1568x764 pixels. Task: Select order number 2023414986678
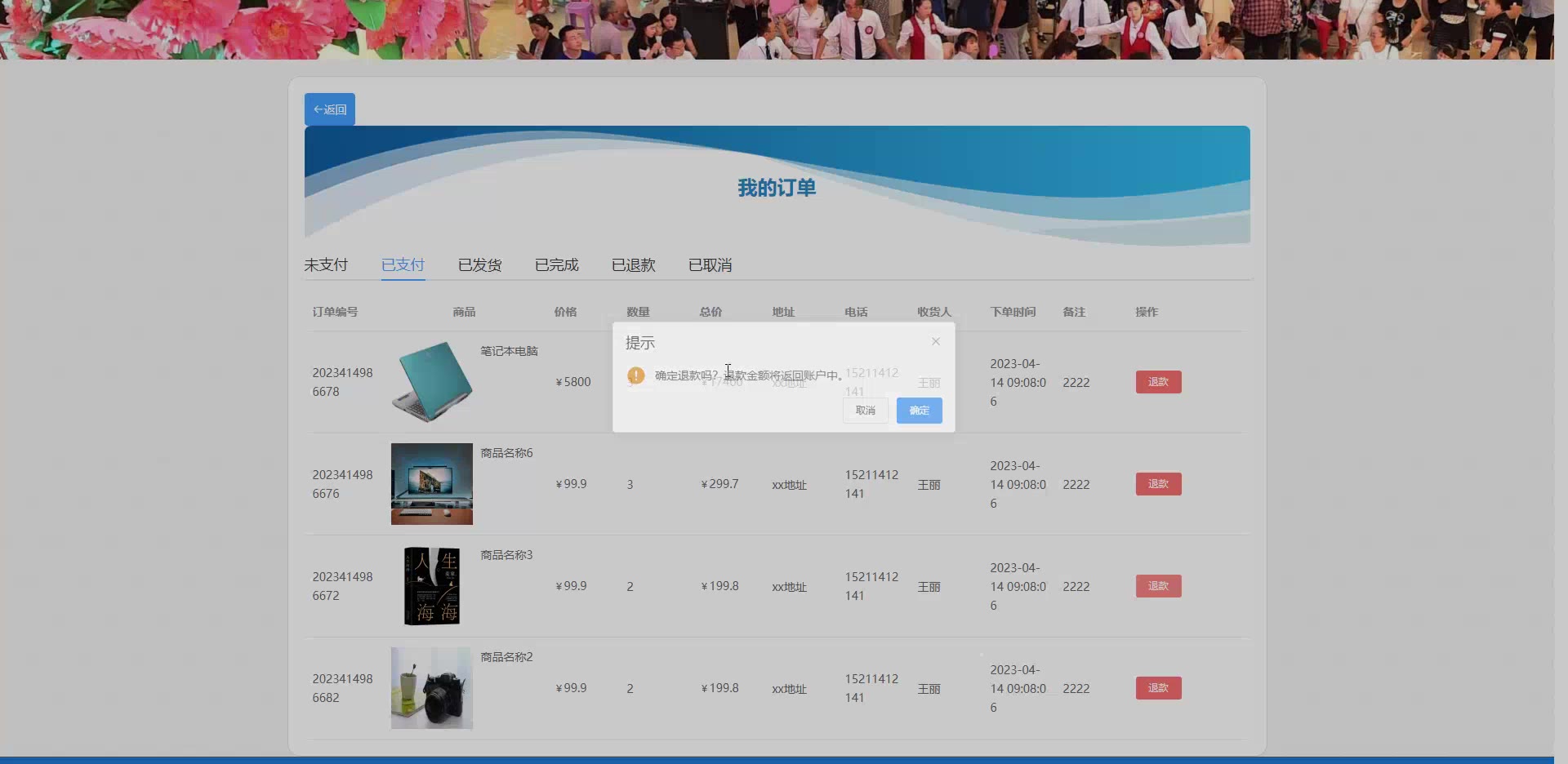pos(342,382)
